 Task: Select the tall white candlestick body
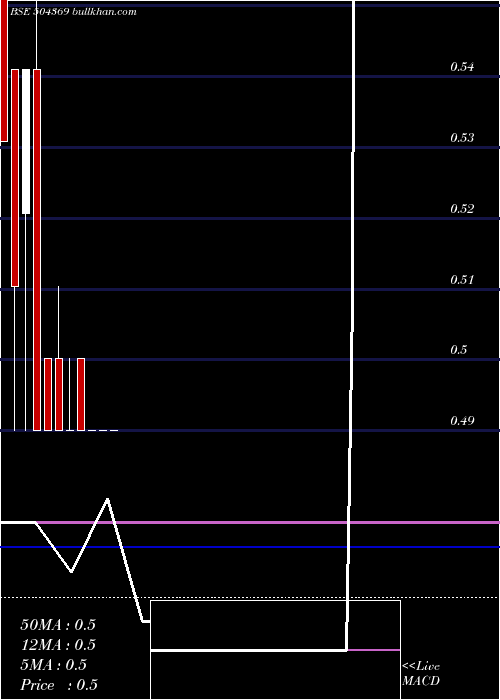[26, 142]
